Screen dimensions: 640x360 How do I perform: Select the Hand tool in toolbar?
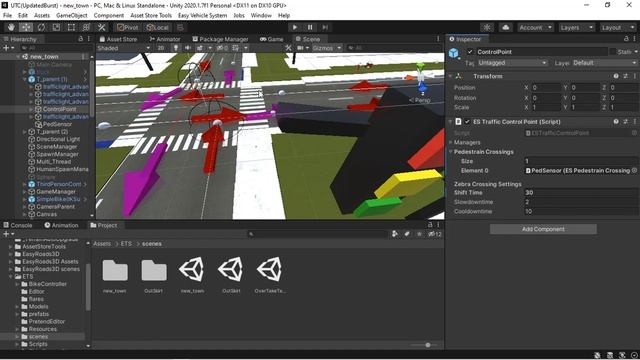[x=11, y=27]
